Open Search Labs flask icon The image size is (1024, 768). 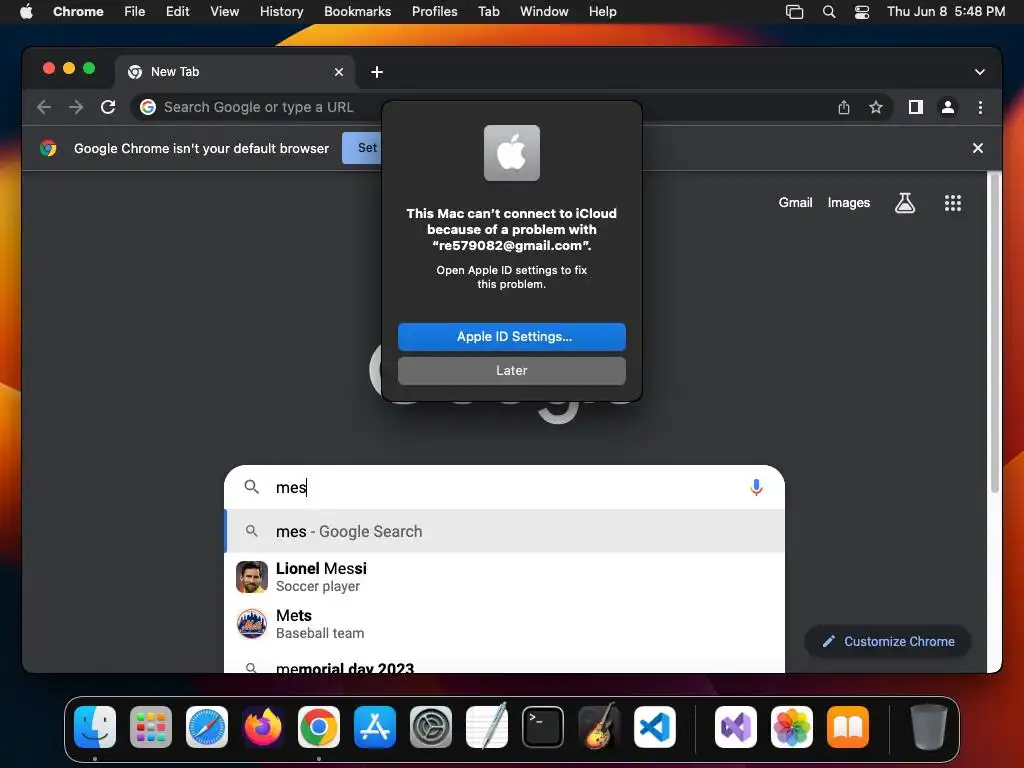tap(904, 203)
